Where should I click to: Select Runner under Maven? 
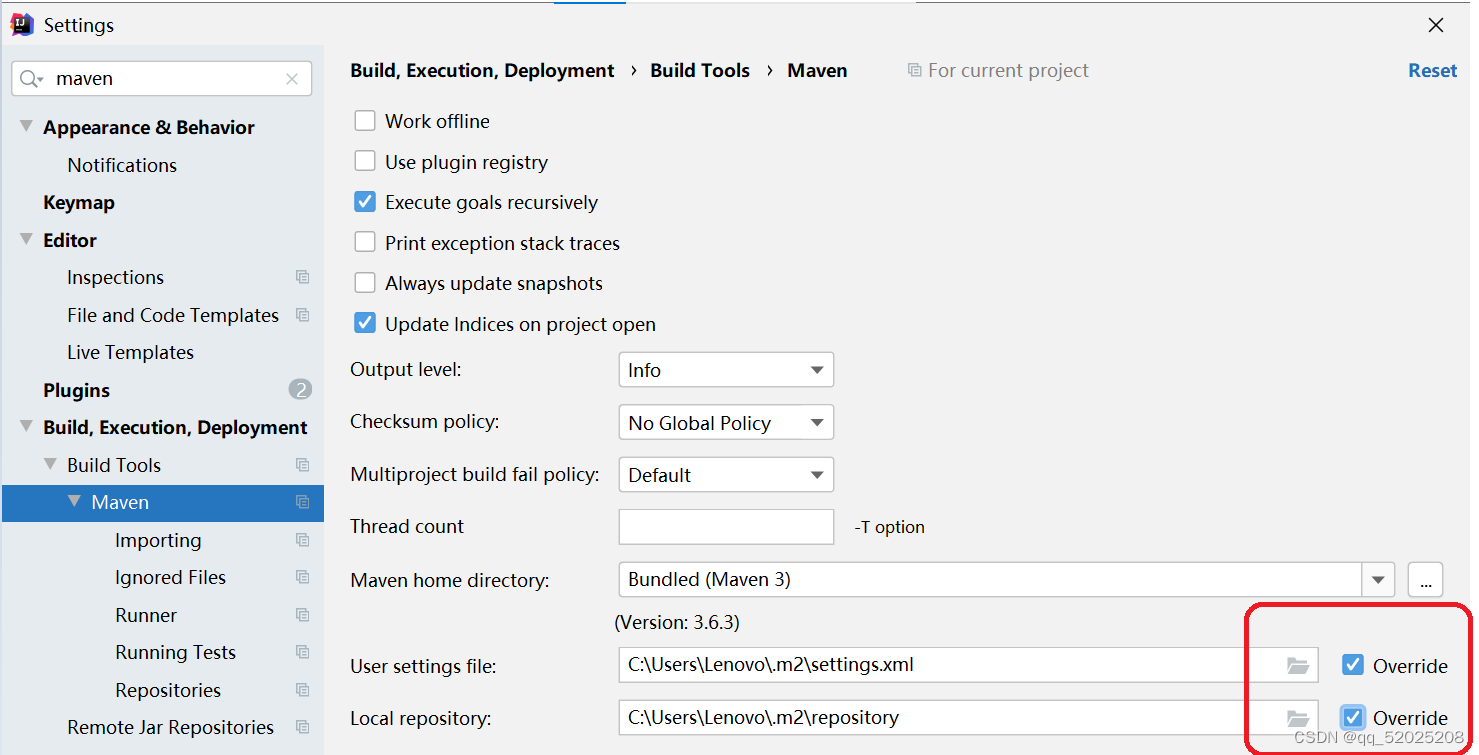[146, 615]
